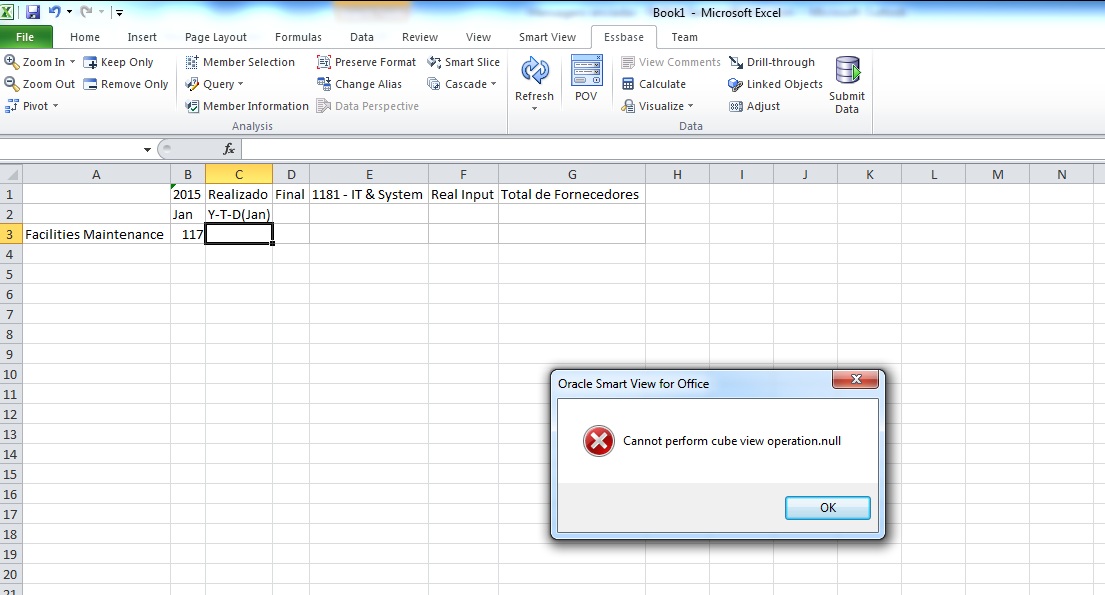The image size is (1105, 595).
Task: Select the Keep Only tool
Action: (120, 61)
